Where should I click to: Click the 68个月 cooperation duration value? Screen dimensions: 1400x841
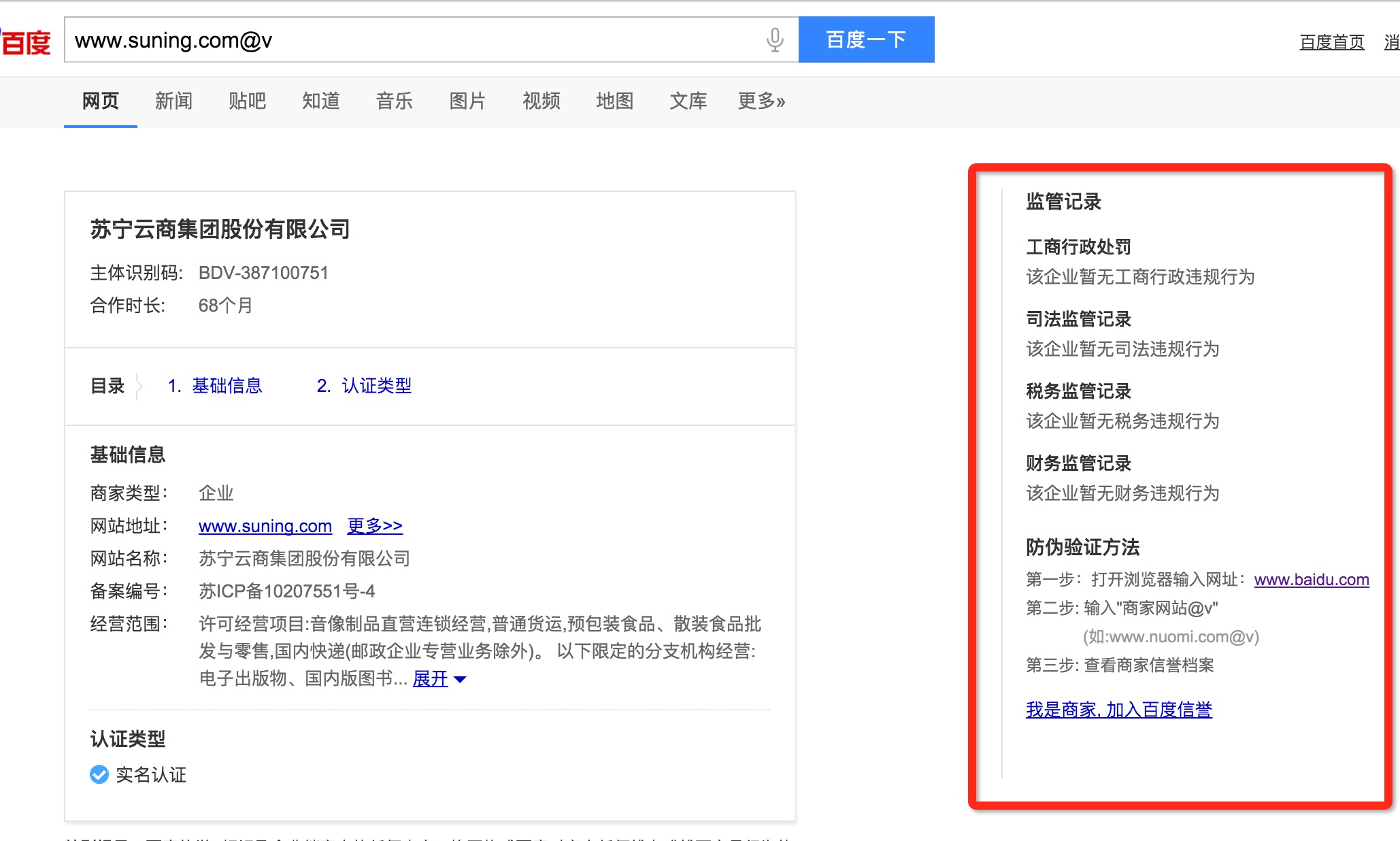coord(225,306)
